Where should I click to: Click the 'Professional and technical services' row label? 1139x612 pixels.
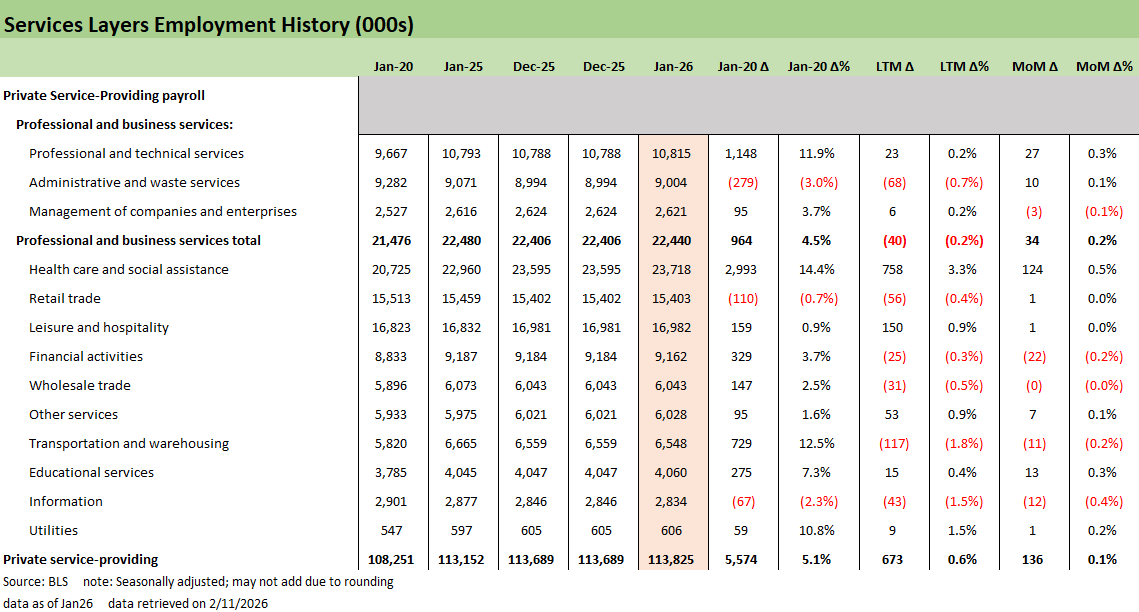[137, 153]
